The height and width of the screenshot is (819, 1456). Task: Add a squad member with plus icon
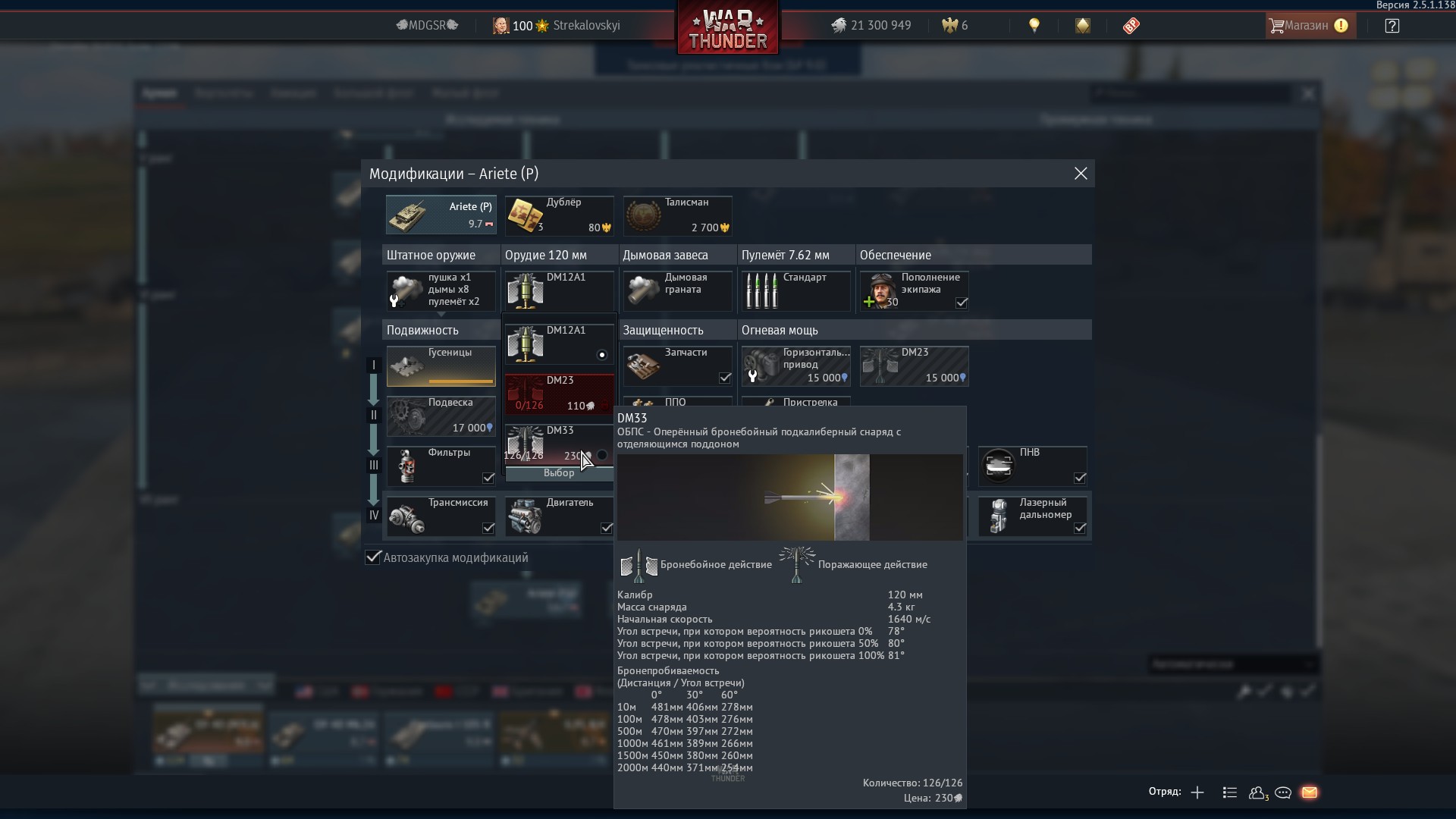pos(1197,792)
